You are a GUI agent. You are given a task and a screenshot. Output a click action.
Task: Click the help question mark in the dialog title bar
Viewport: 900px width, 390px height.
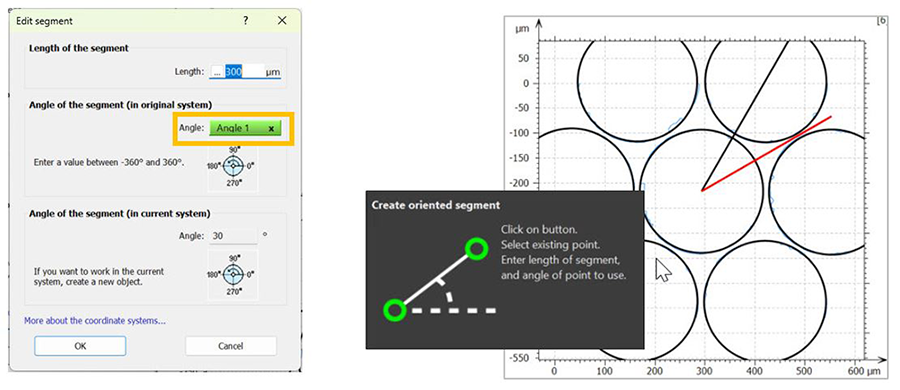(x=246, y=21)
